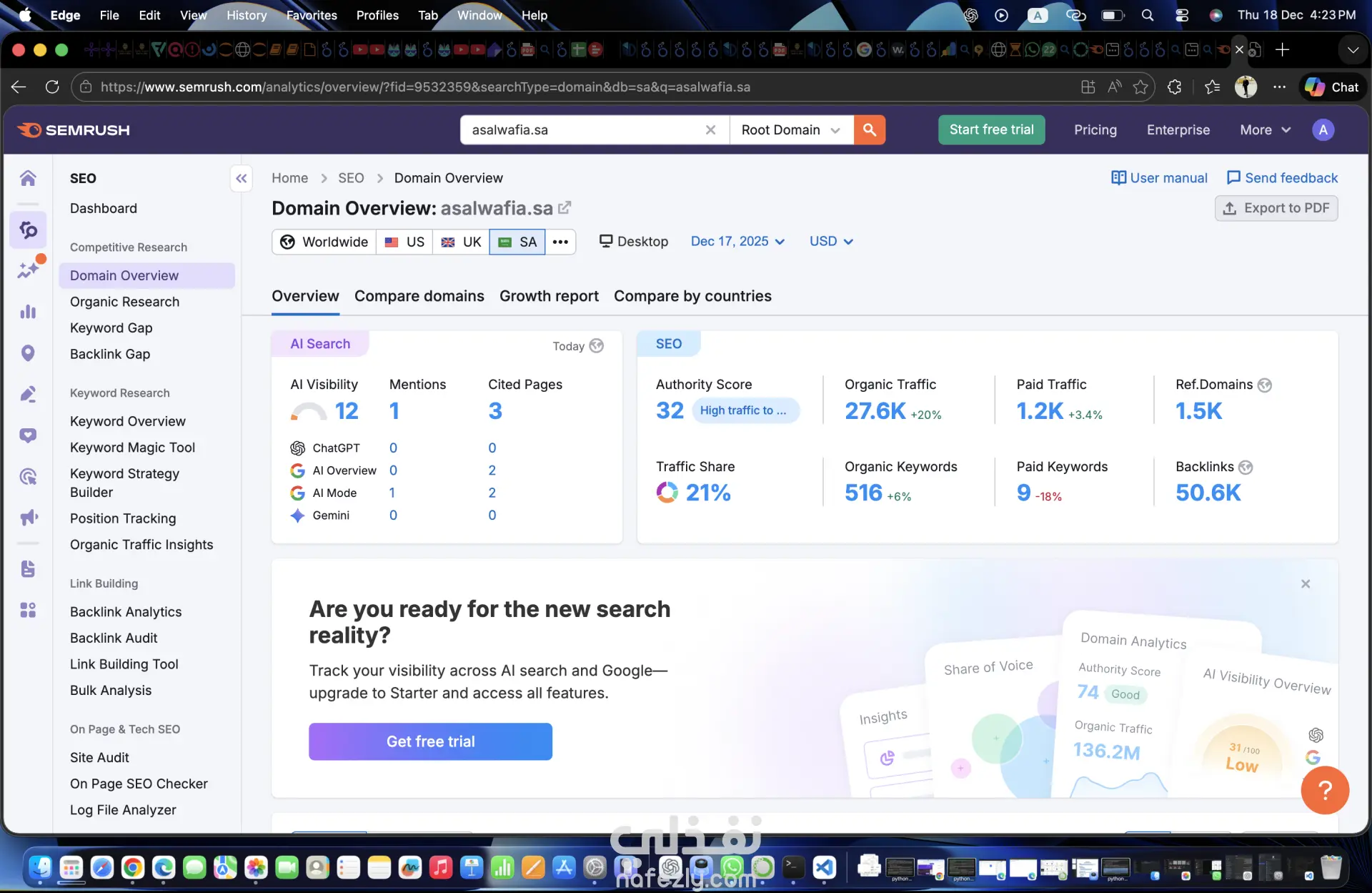The width and height of the screenshot is (1372, 893).
Task: Open the Home icon in left rail
Action: [28, 178]
